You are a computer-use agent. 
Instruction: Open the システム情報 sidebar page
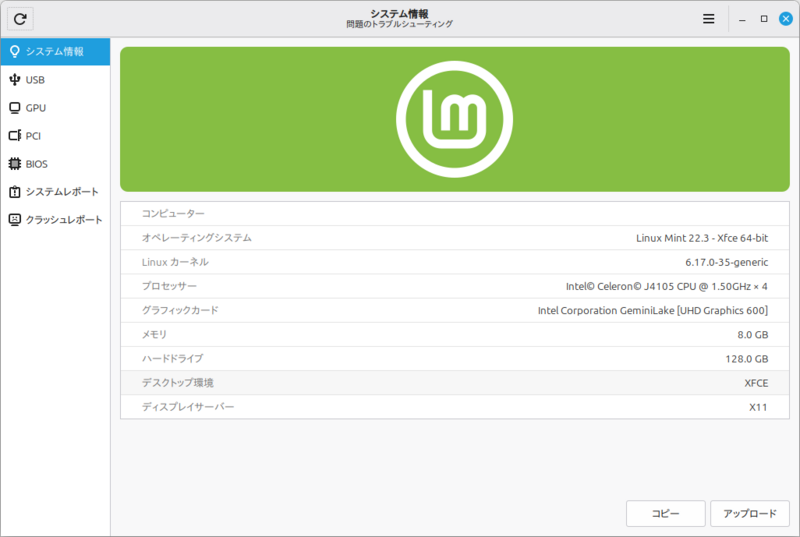tap(55, 52)
